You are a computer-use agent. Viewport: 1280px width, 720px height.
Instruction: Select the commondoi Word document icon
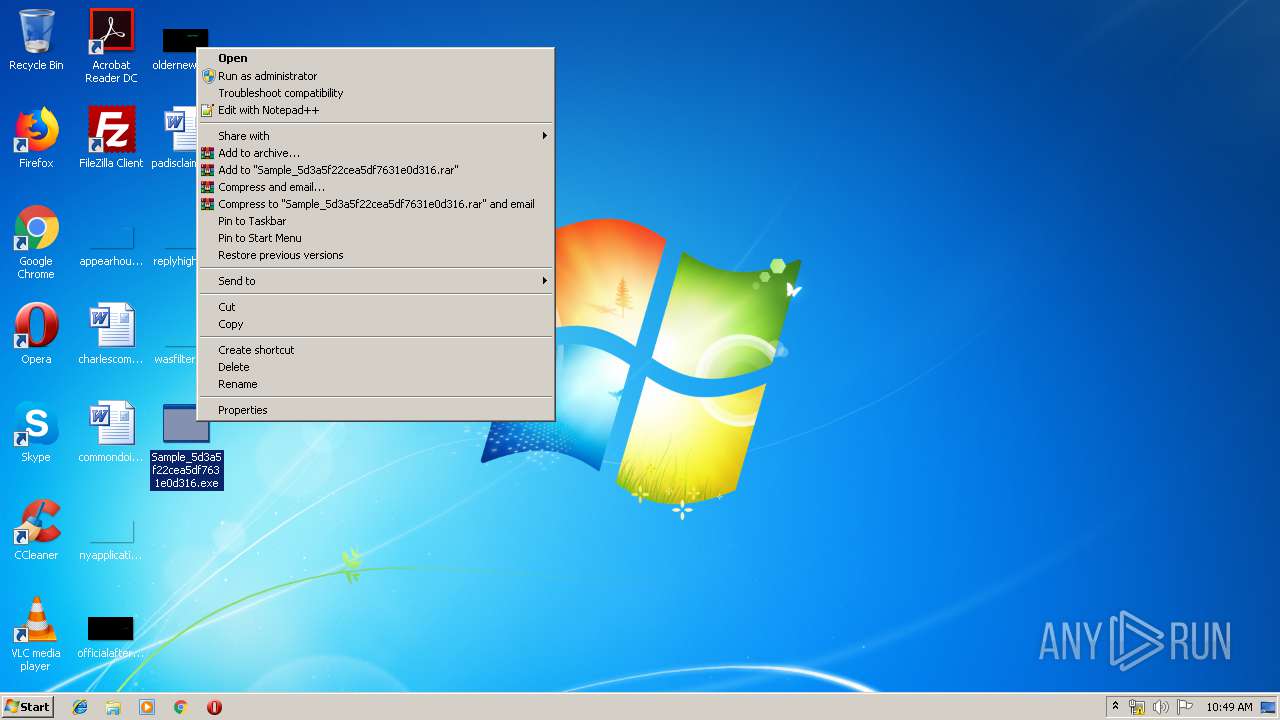pyautogui.click(x=111, y=432)
